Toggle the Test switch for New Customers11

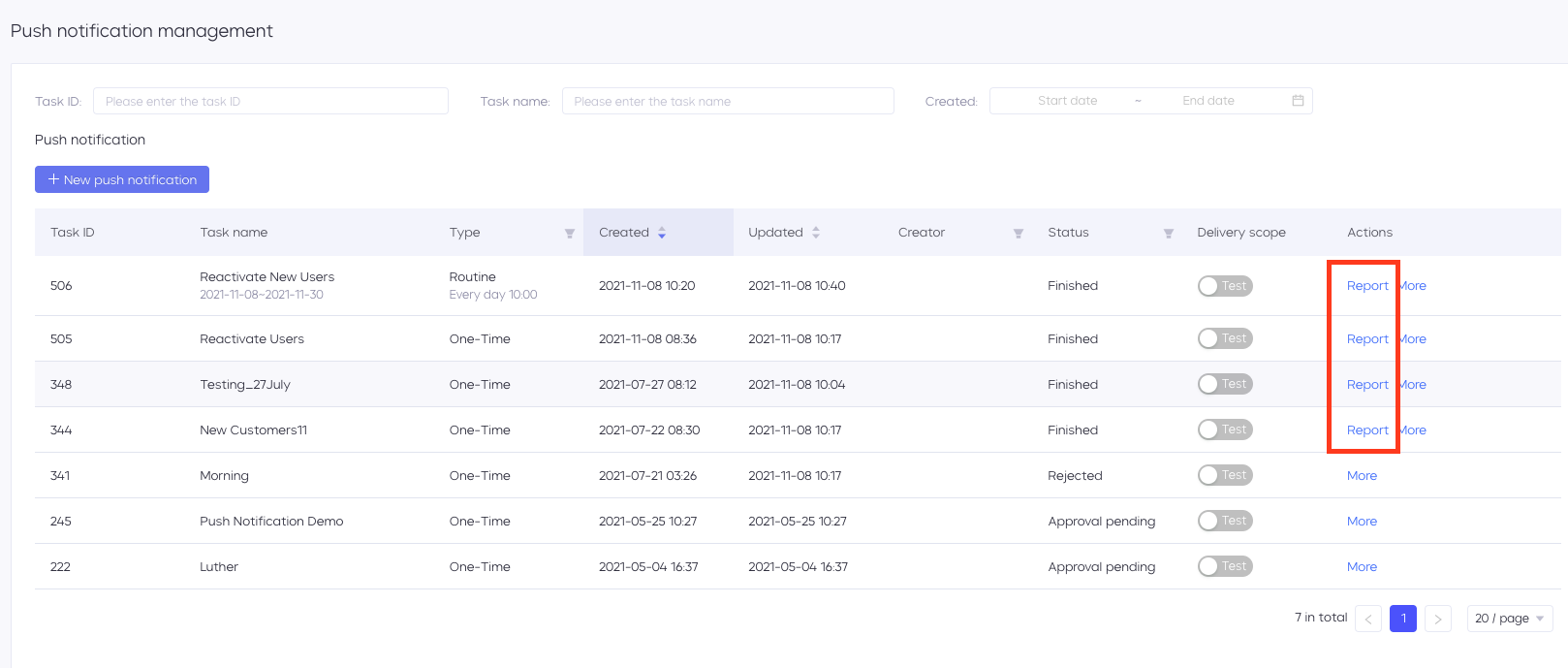[x=1225, y=429]
